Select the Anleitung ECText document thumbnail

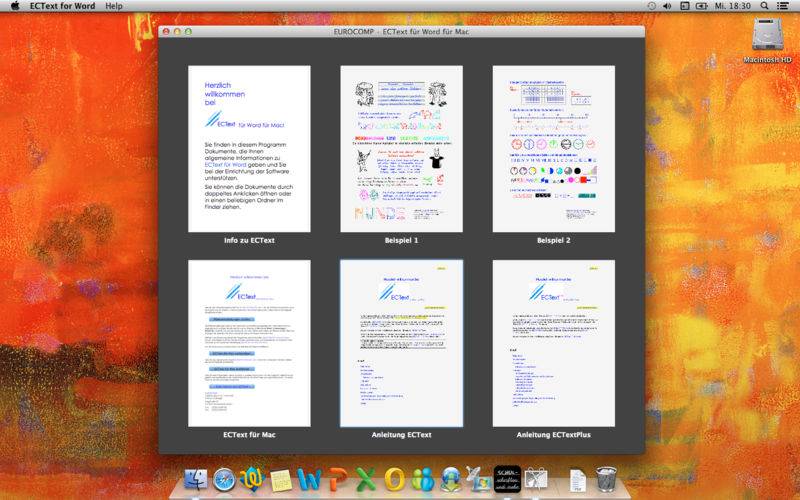tap(402, 343)
